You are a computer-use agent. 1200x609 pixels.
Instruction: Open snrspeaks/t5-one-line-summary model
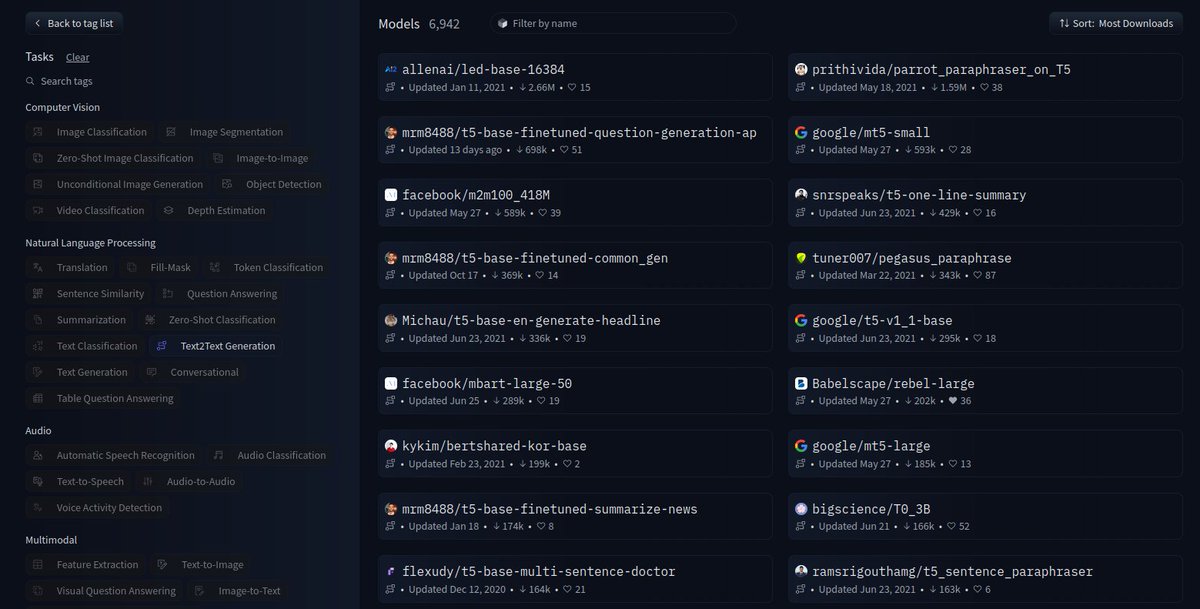click(x=985, y=204)
